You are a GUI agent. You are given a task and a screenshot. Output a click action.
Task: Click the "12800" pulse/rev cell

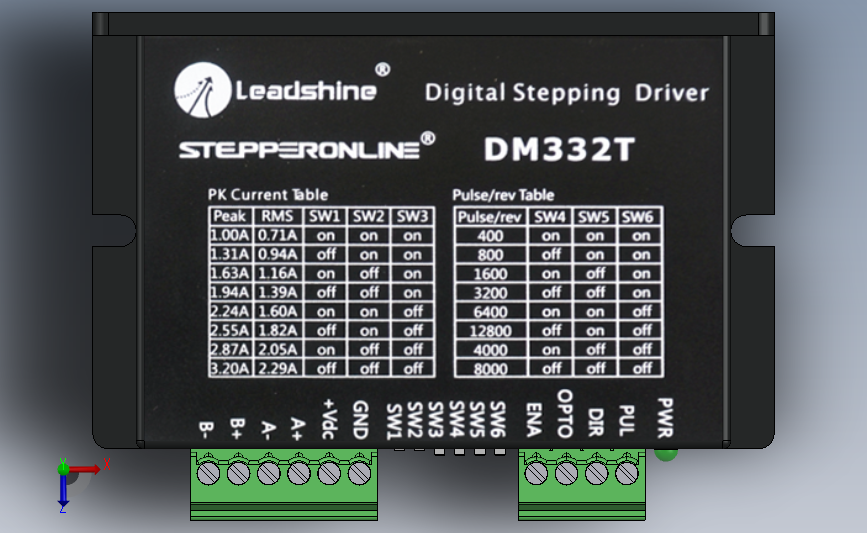click(490, 331)
